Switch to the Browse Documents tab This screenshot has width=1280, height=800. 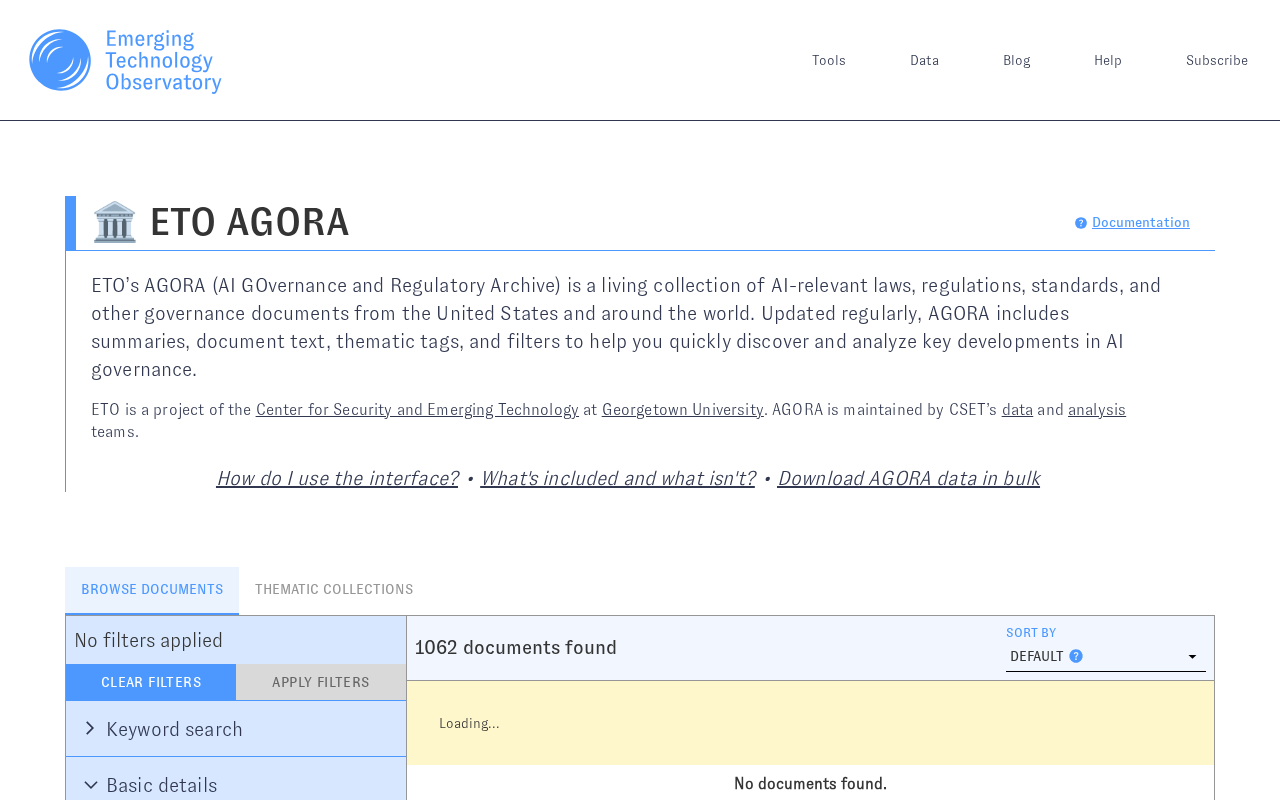(152, 590)
